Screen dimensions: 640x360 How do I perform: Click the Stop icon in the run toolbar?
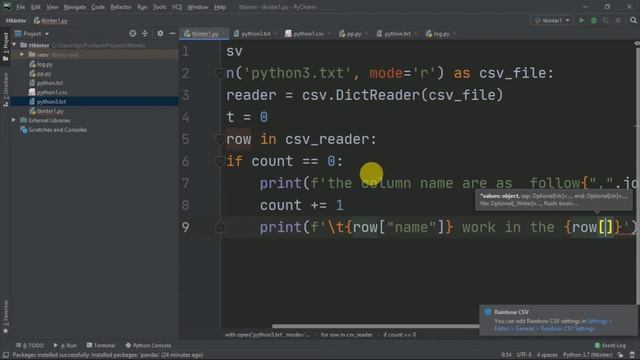[618, 20]
